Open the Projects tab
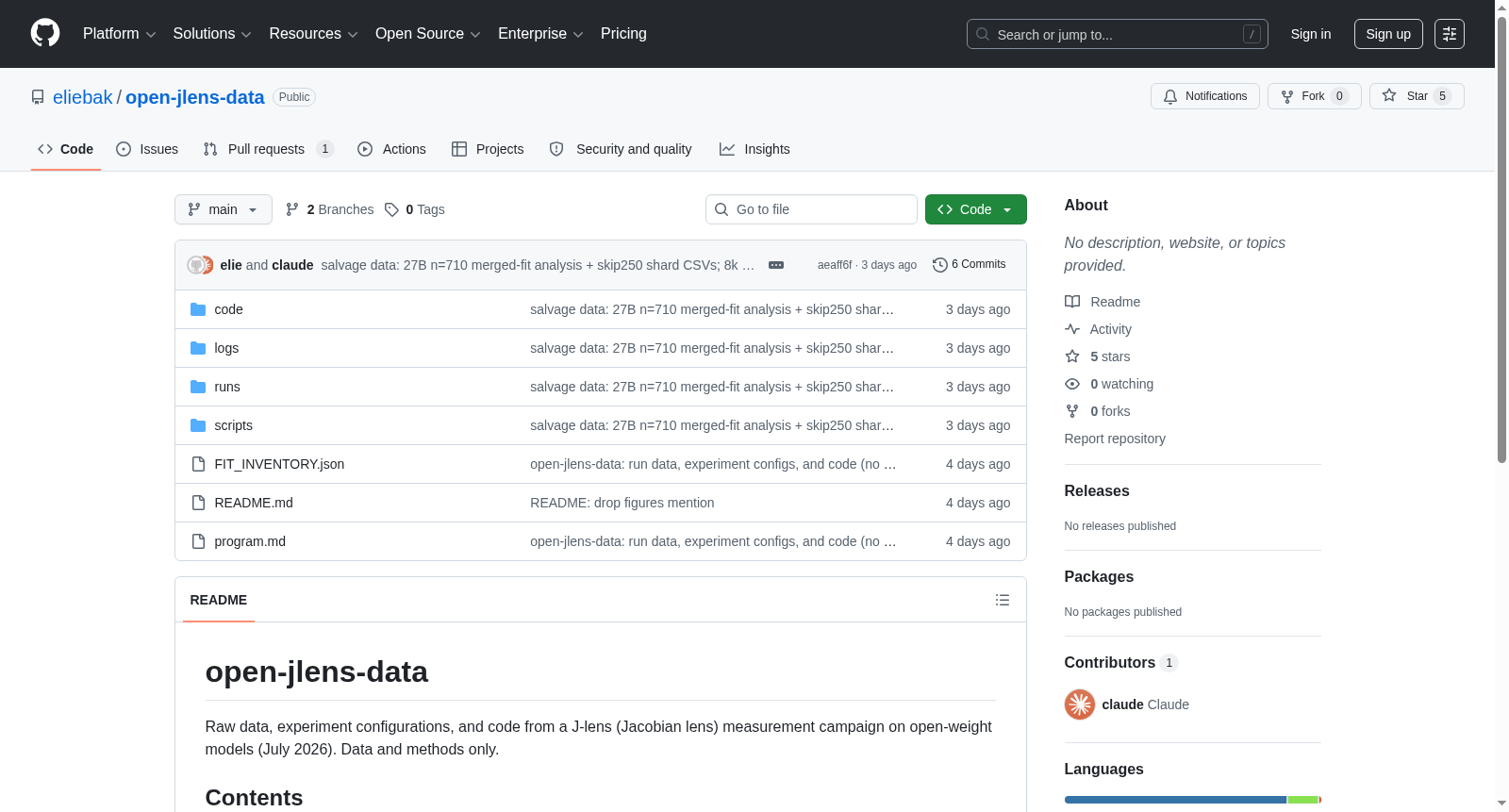 pos(488,149)
